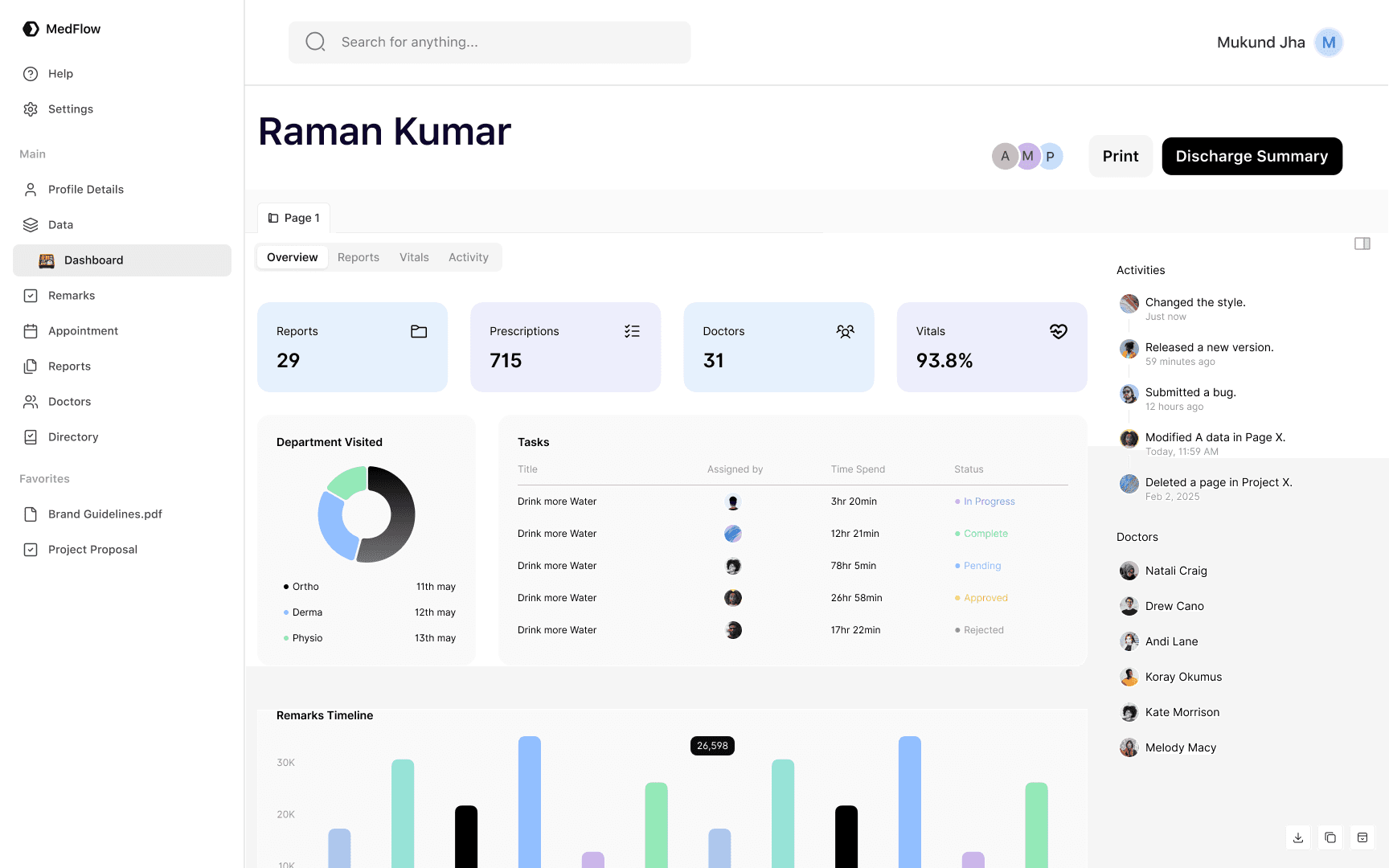Toggle the right side panel
The width and height of the screenshot is (1389, 868).
1362,244
